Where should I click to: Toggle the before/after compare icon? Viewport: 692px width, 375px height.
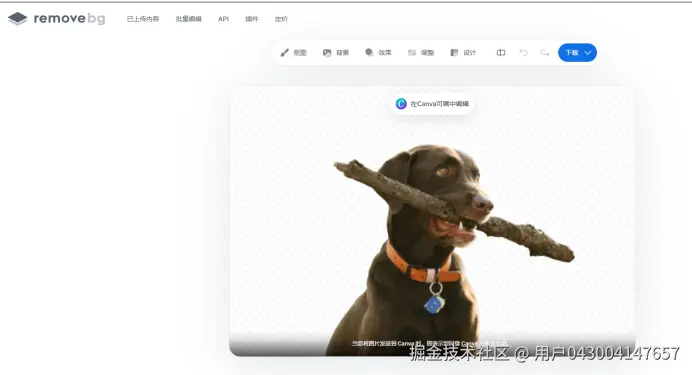tap(501, 52)
